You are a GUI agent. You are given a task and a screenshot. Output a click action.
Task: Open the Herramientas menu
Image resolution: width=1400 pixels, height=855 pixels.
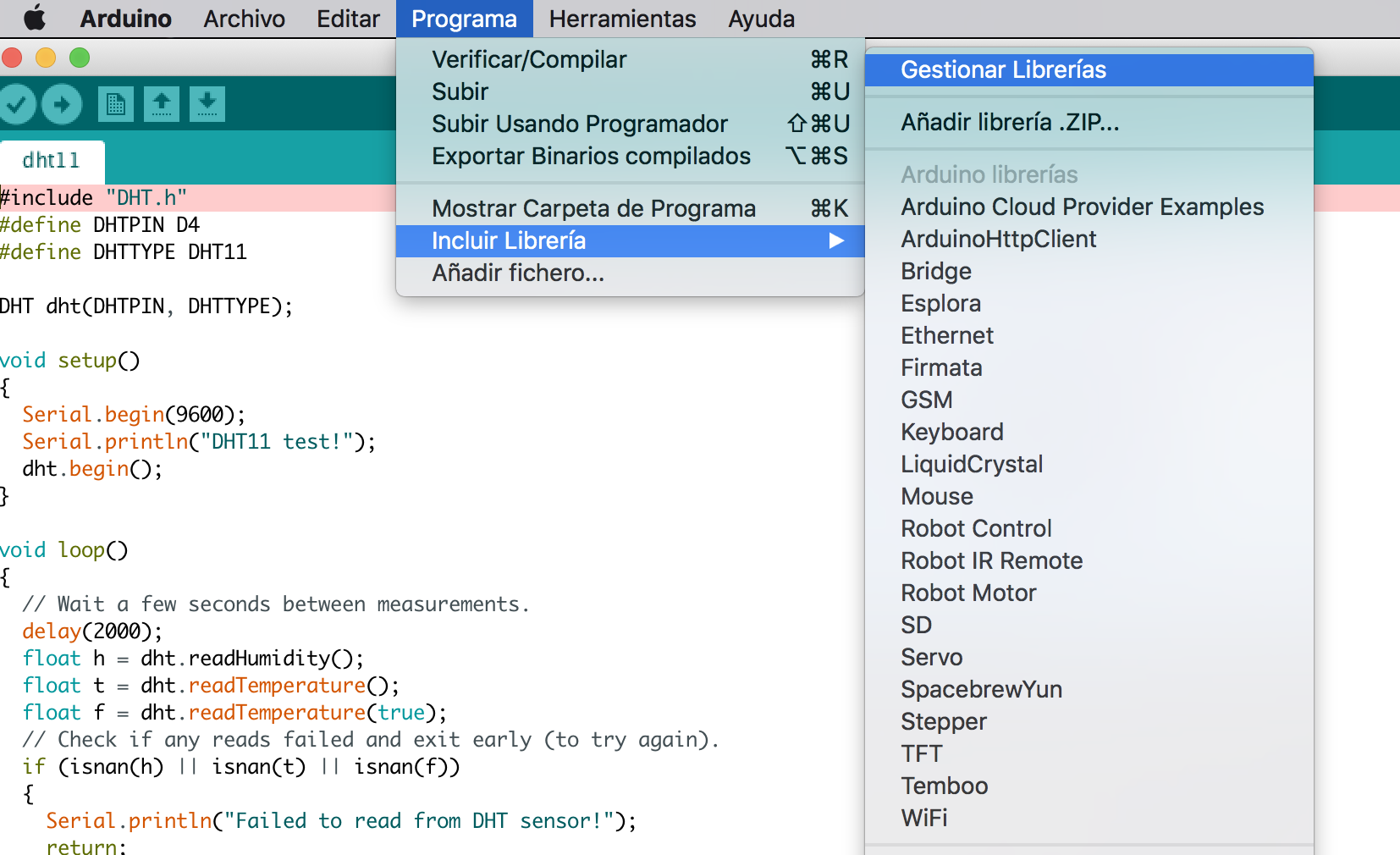click(622, 19)
